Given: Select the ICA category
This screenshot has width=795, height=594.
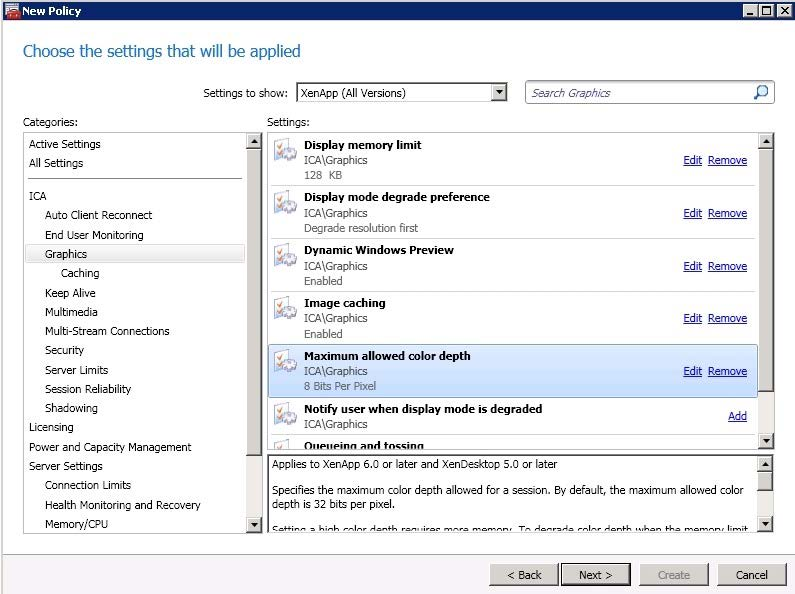Looking at the screenshot, I should click(x=38, y=196).
